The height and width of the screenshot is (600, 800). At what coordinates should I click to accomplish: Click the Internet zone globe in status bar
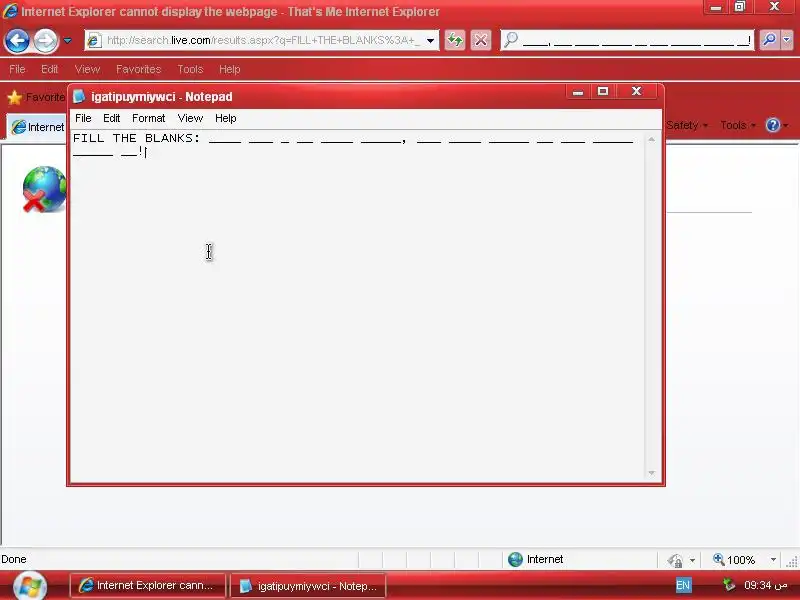click(515, 559)
